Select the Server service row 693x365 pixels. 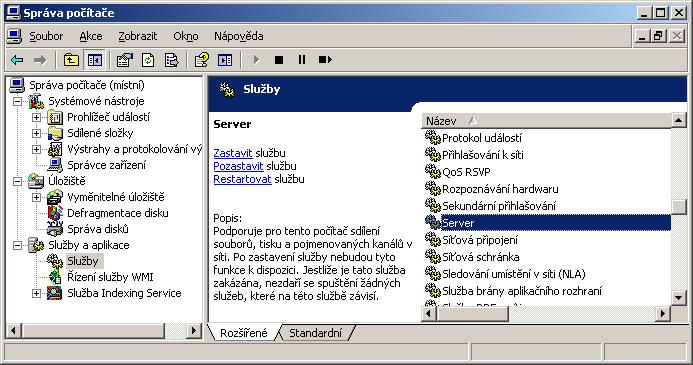tap(547, 223)
